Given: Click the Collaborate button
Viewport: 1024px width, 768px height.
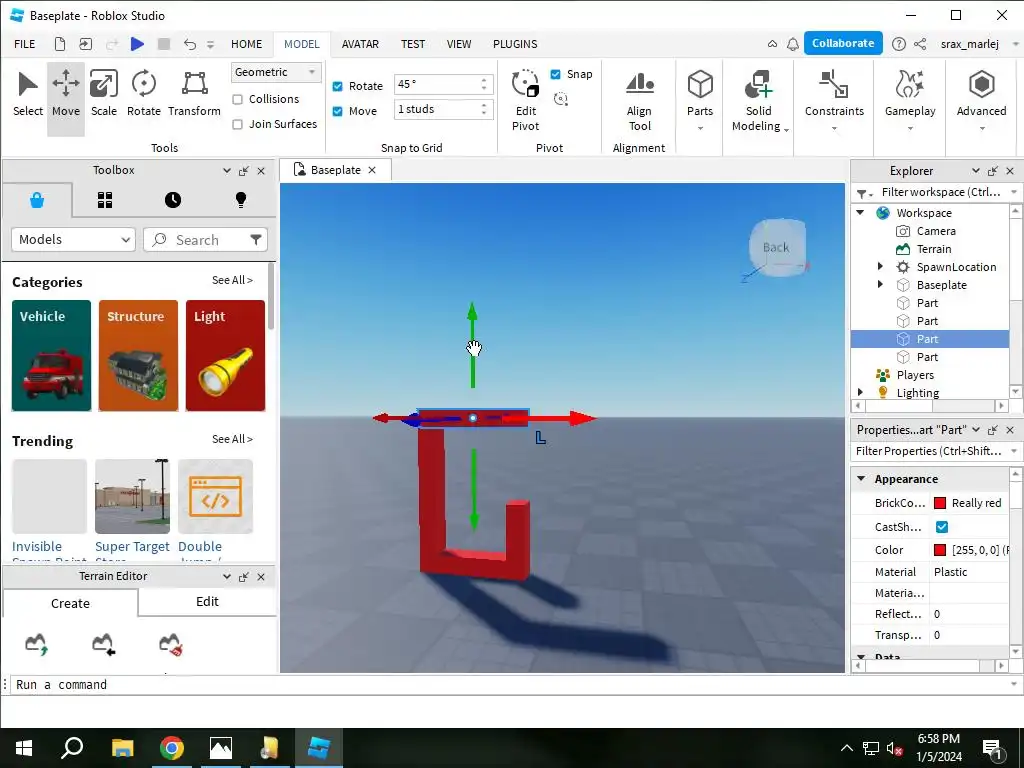Looking at the screenshot, I should [843, 43].
